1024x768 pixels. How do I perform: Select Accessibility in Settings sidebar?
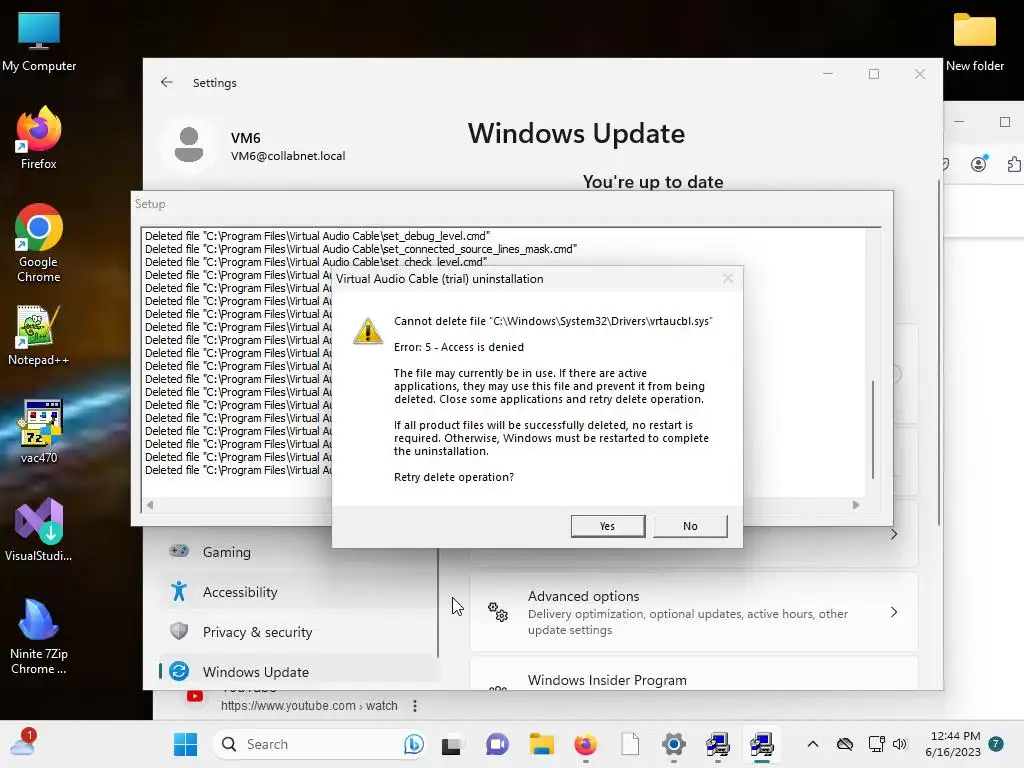[299, 592]
